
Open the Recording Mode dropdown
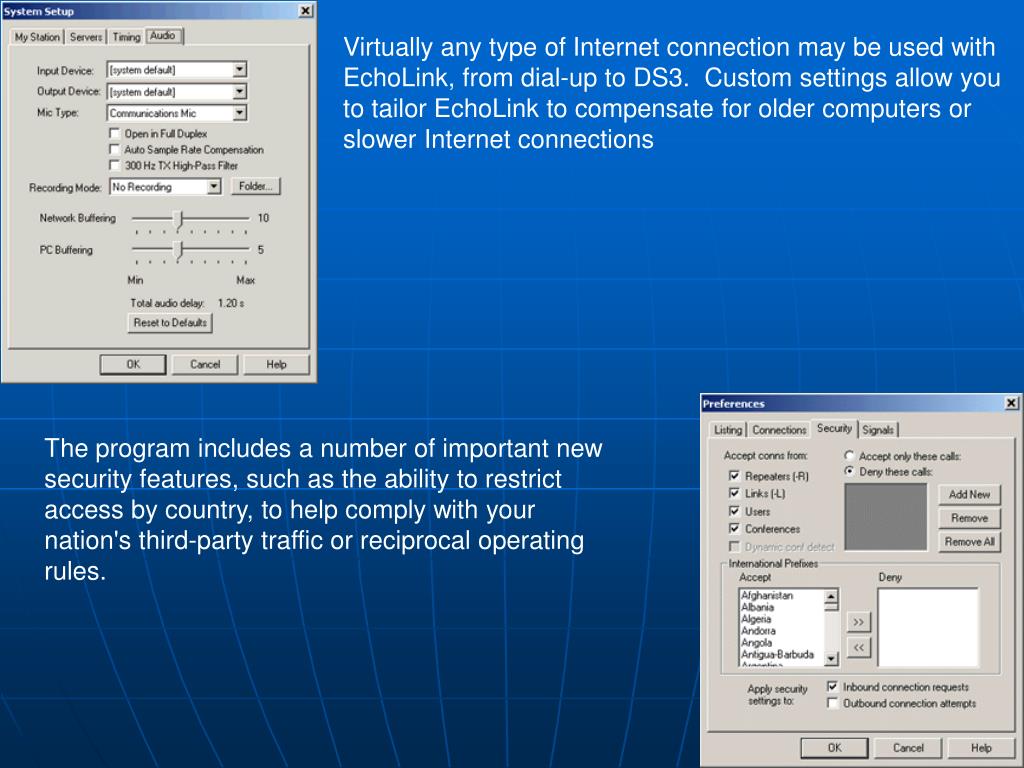coord(214,187)
